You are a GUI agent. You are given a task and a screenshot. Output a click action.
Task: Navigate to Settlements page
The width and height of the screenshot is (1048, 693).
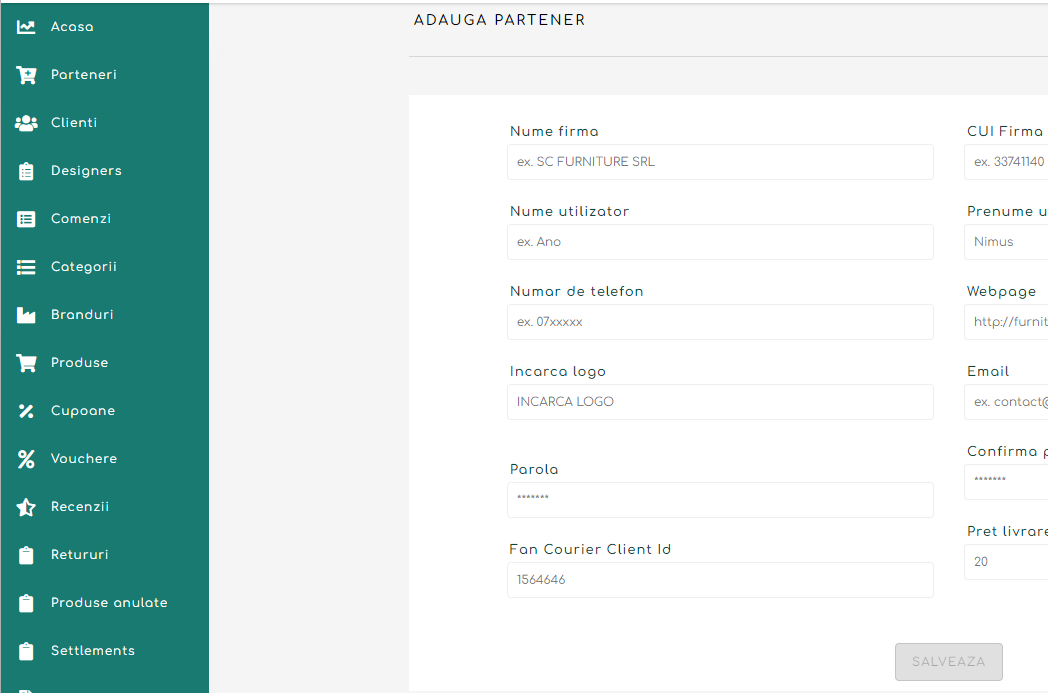[x=93, y=651]
